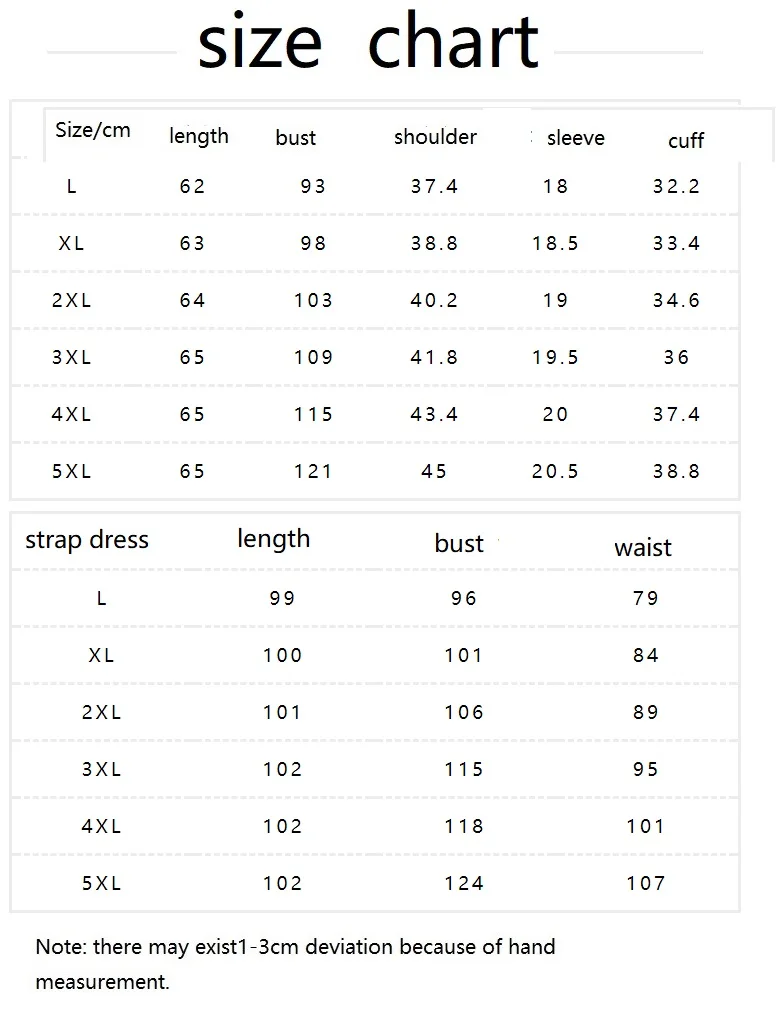The image size is (784, 1017).
Task: Click the 'size chart' title text
Action: (x=368, y=43)
